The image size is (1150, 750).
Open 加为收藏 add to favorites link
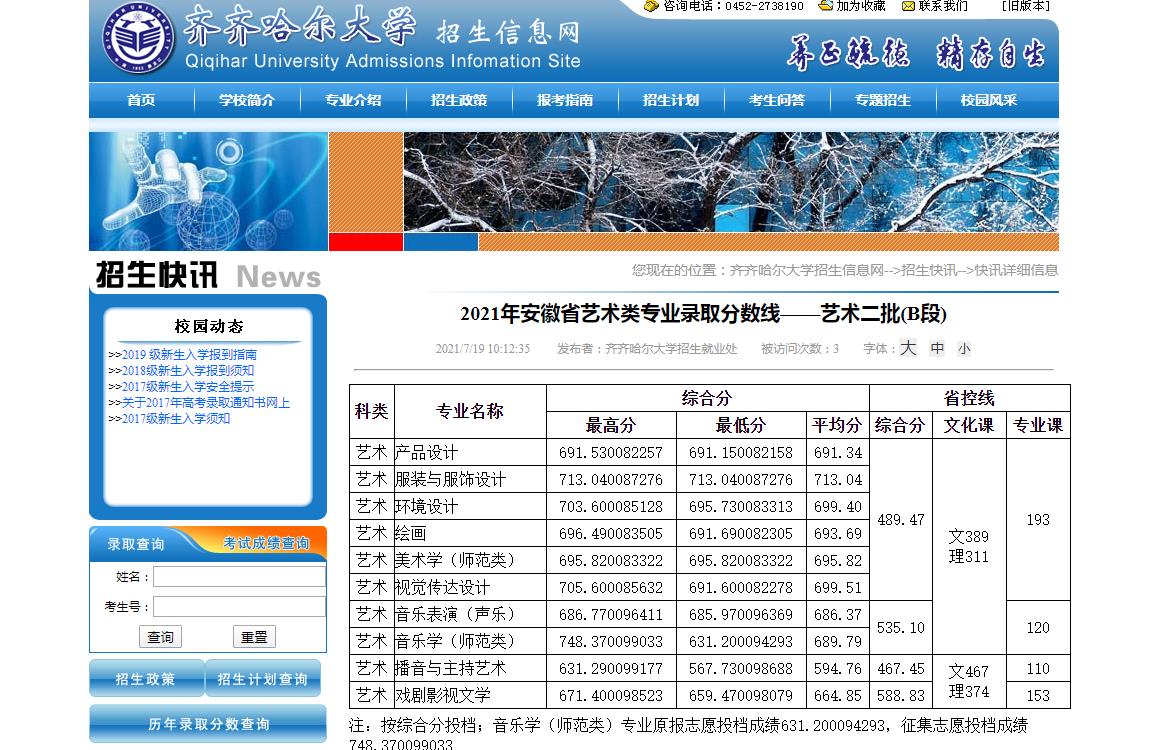point(860,6)
